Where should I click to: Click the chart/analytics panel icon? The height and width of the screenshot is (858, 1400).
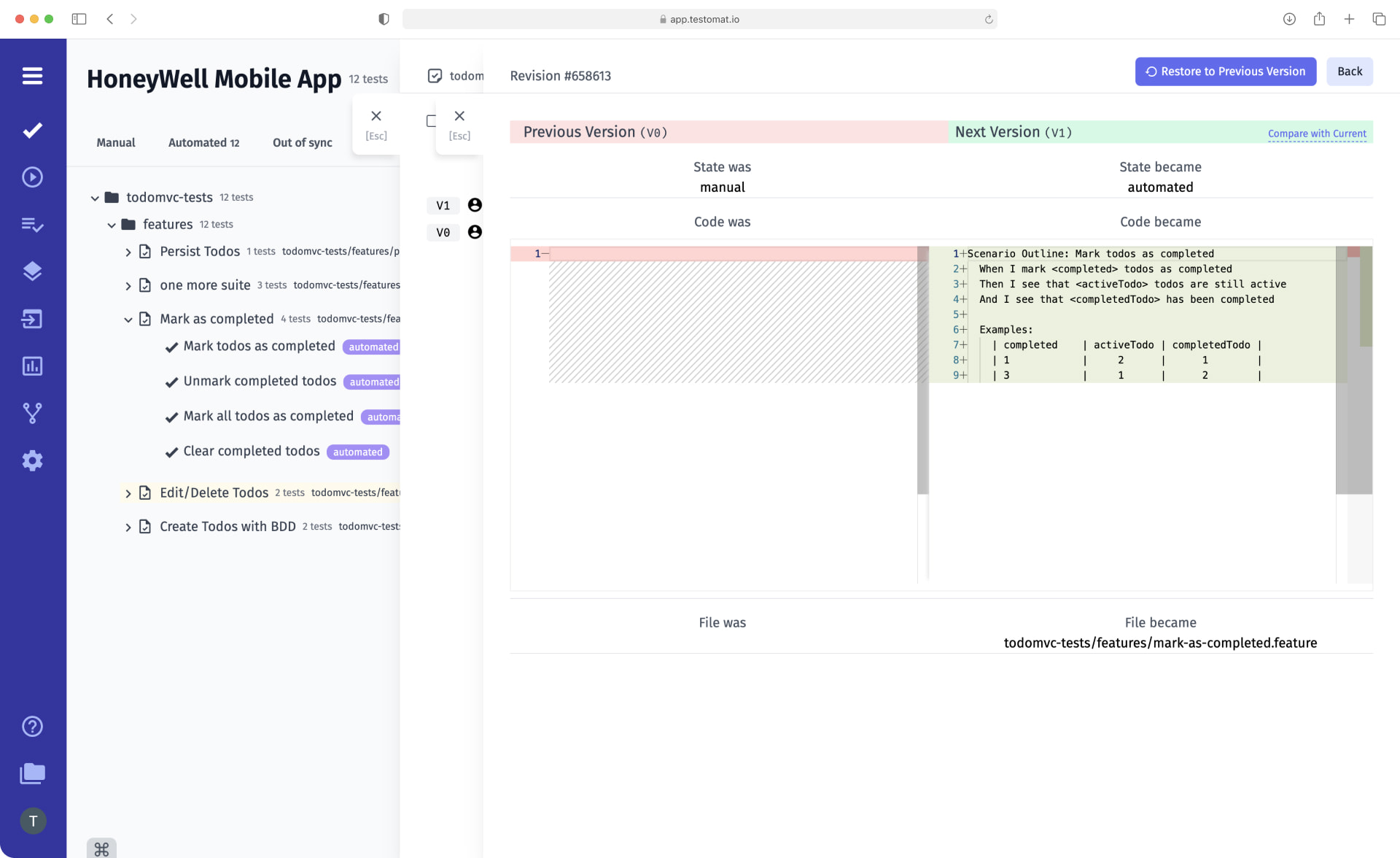point(31,365)
